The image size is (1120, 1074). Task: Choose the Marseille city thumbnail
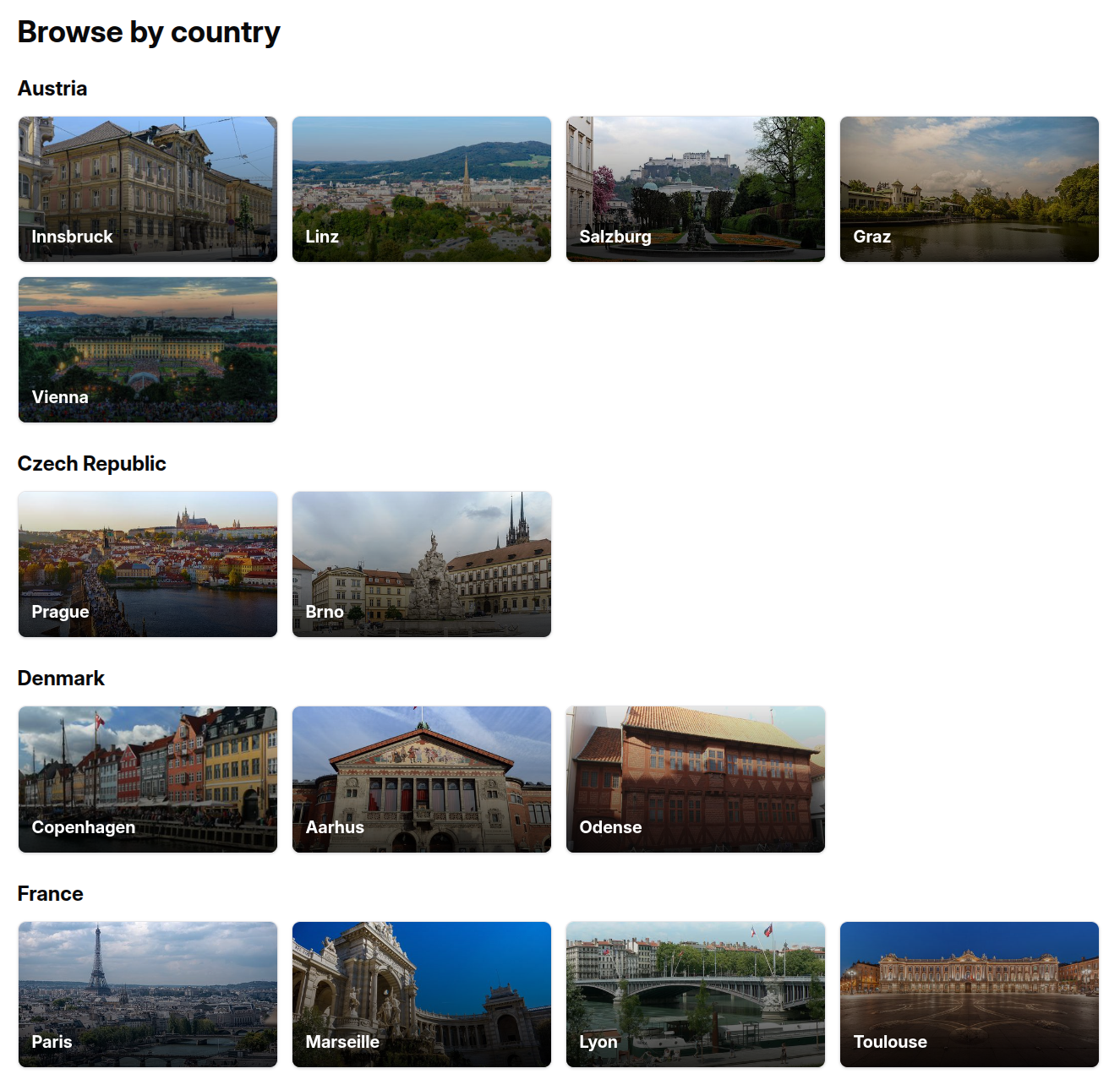[422, 995]
